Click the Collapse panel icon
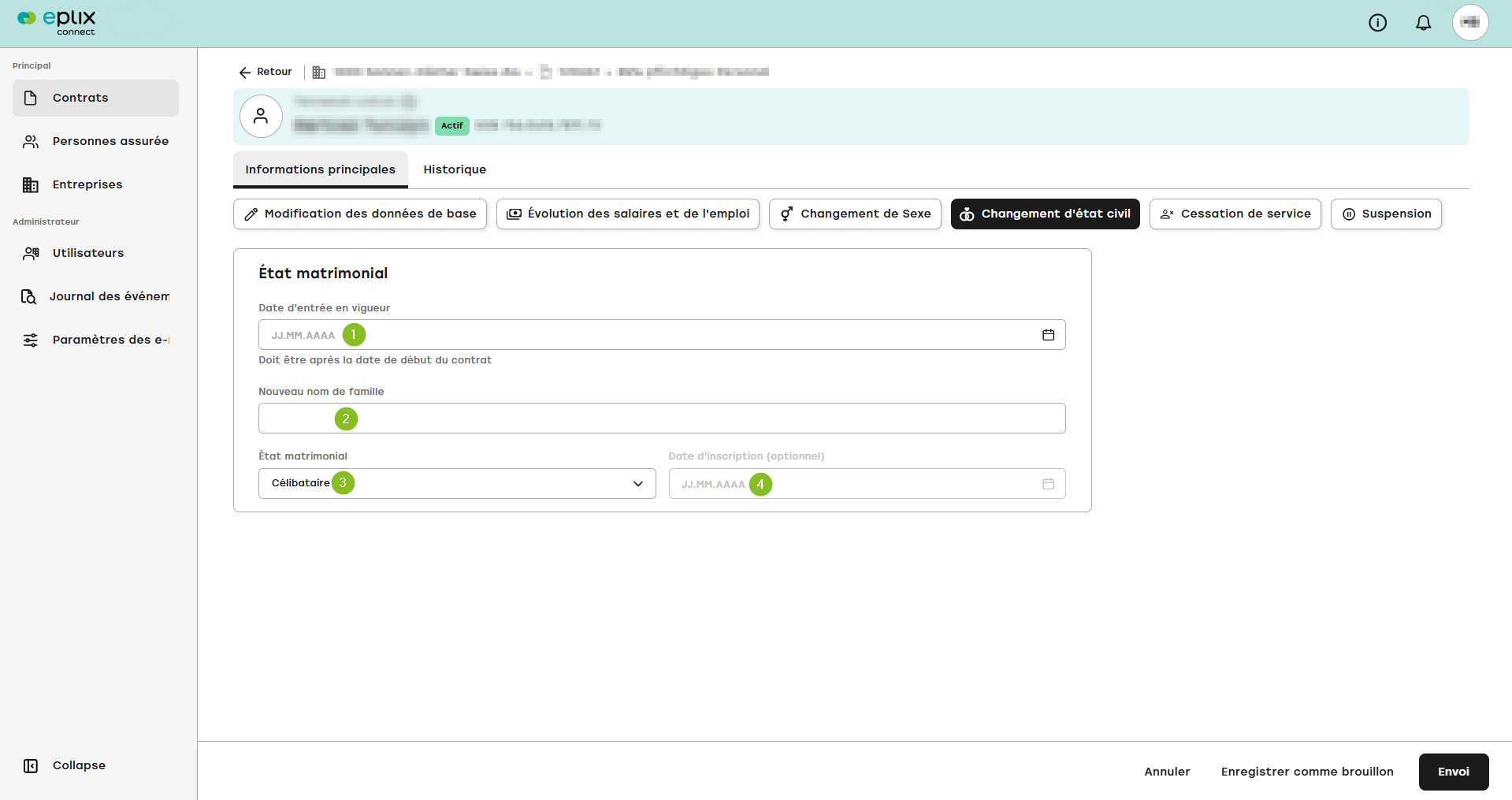 pos(31,766)
